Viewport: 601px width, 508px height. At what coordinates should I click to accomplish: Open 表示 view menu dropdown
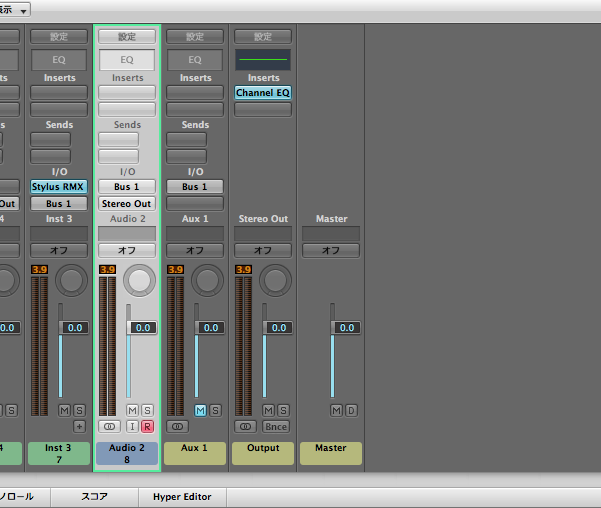click(x=13, y=10)
